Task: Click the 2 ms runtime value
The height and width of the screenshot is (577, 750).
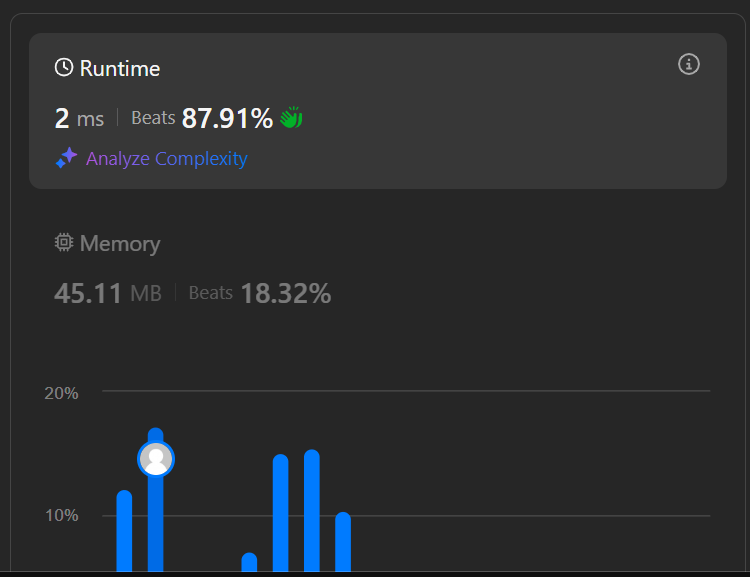Action: (79, 118)
